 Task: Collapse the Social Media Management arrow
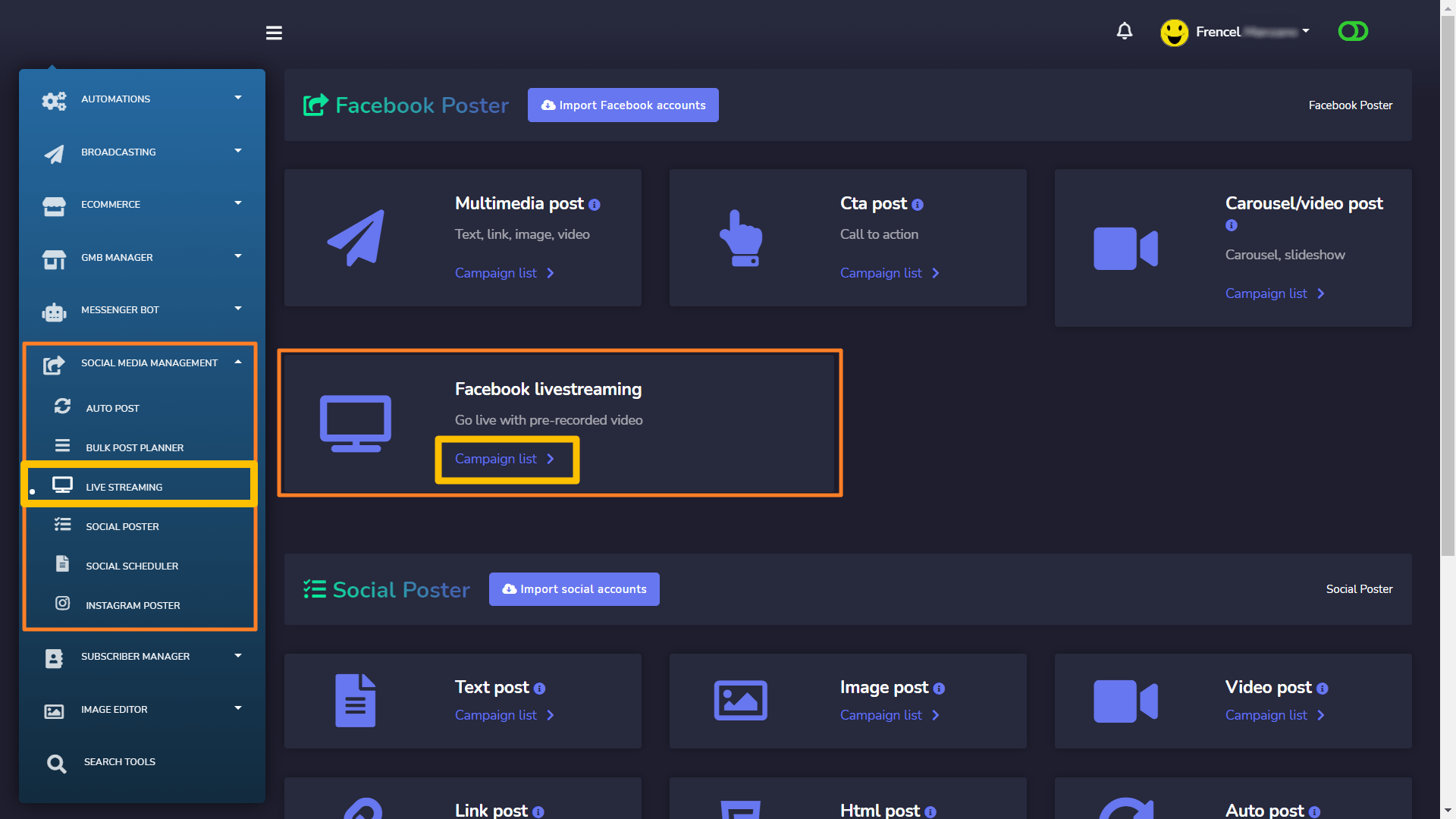pyautogui.click(x=238, y=362)
